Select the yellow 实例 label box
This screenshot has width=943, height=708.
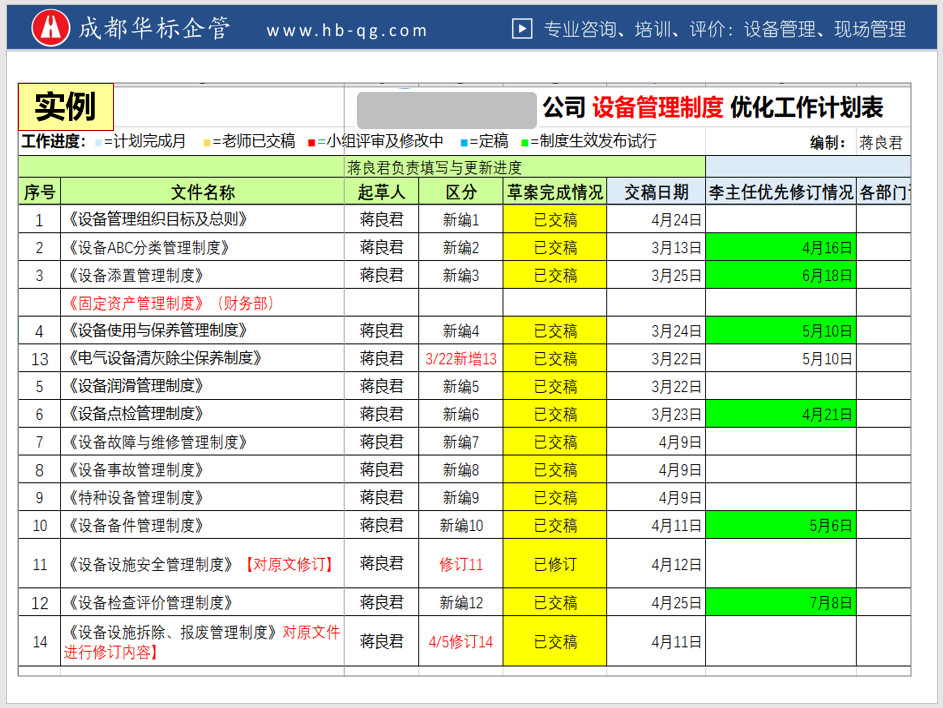[x=66, y=106]
